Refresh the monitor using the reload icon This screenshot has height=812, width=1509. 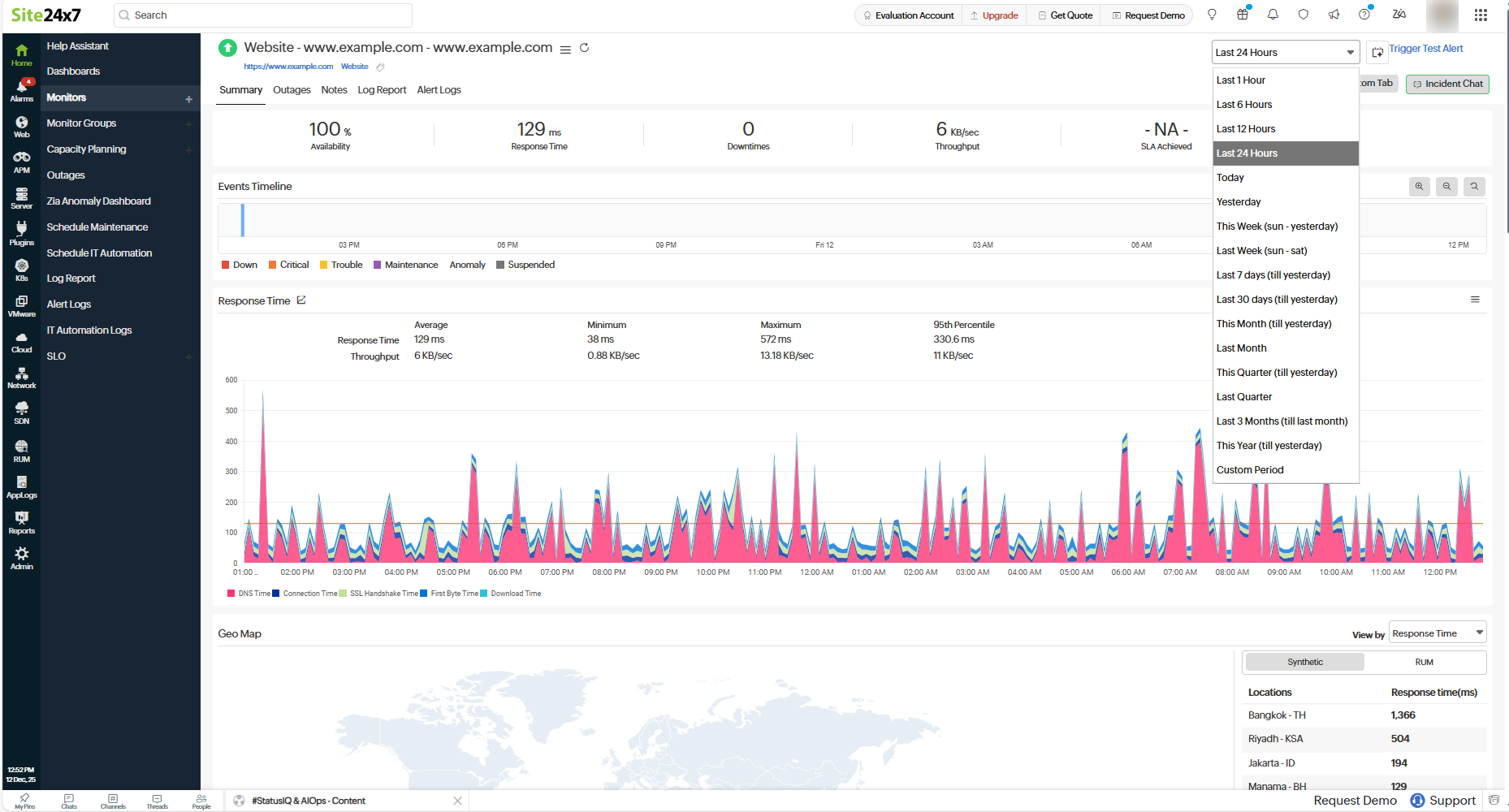(x=584, y=48)
